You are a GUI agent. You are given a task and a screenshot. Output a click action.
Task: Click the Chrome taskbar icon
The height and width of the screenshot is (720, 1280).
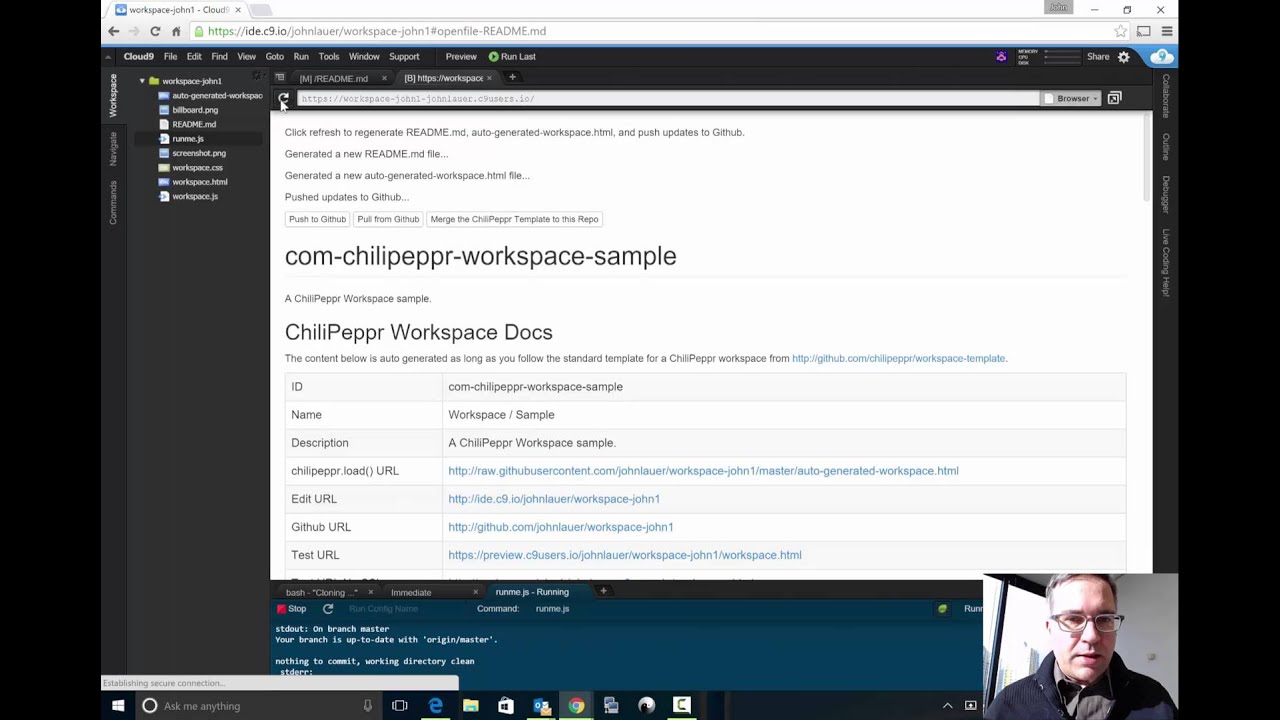[x=576, y=706]
